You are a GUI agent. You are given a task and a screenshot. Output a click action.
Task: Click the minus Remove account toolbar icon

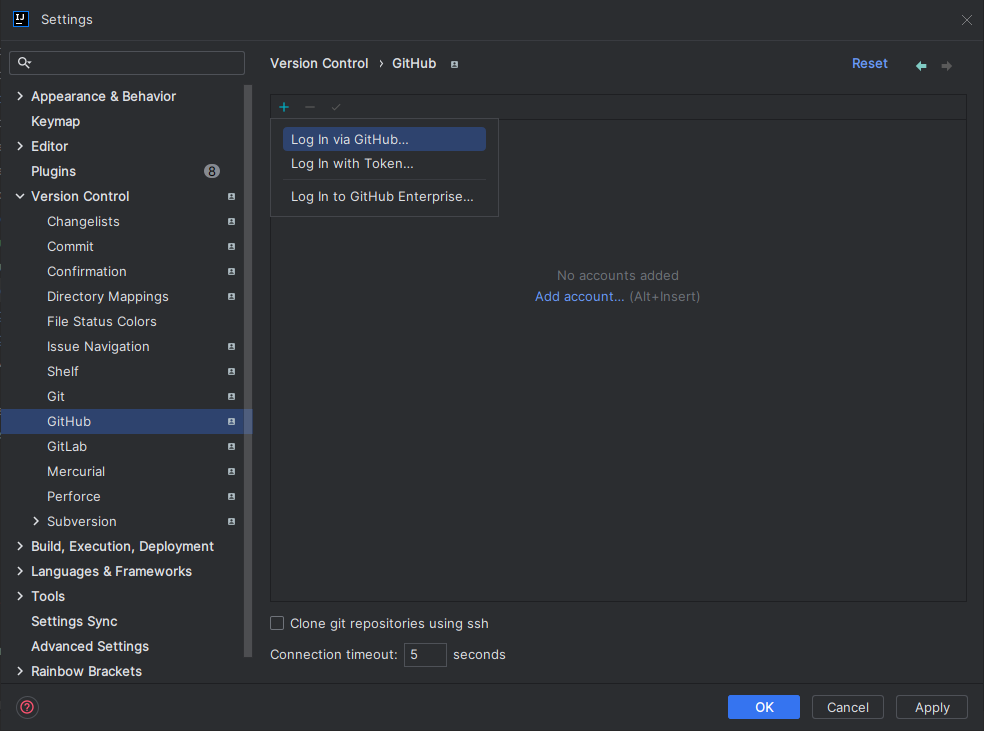pos(310,107)
